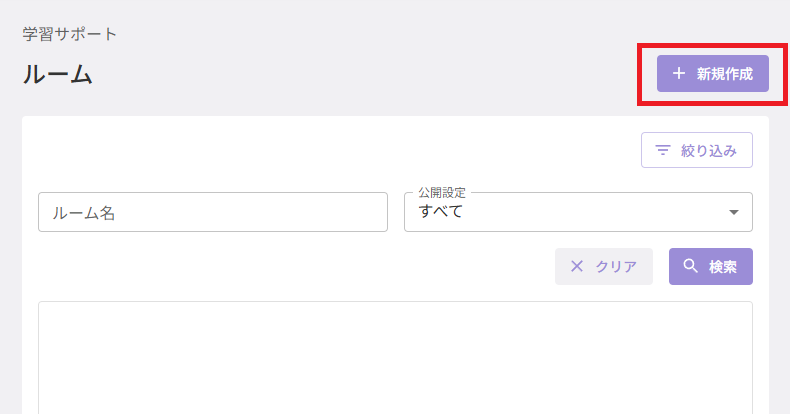Click the filter lines icon beside 絞り込み
The width and height of the screenshot is (790, 414).
pyautogui.click(x=663, y=150)
